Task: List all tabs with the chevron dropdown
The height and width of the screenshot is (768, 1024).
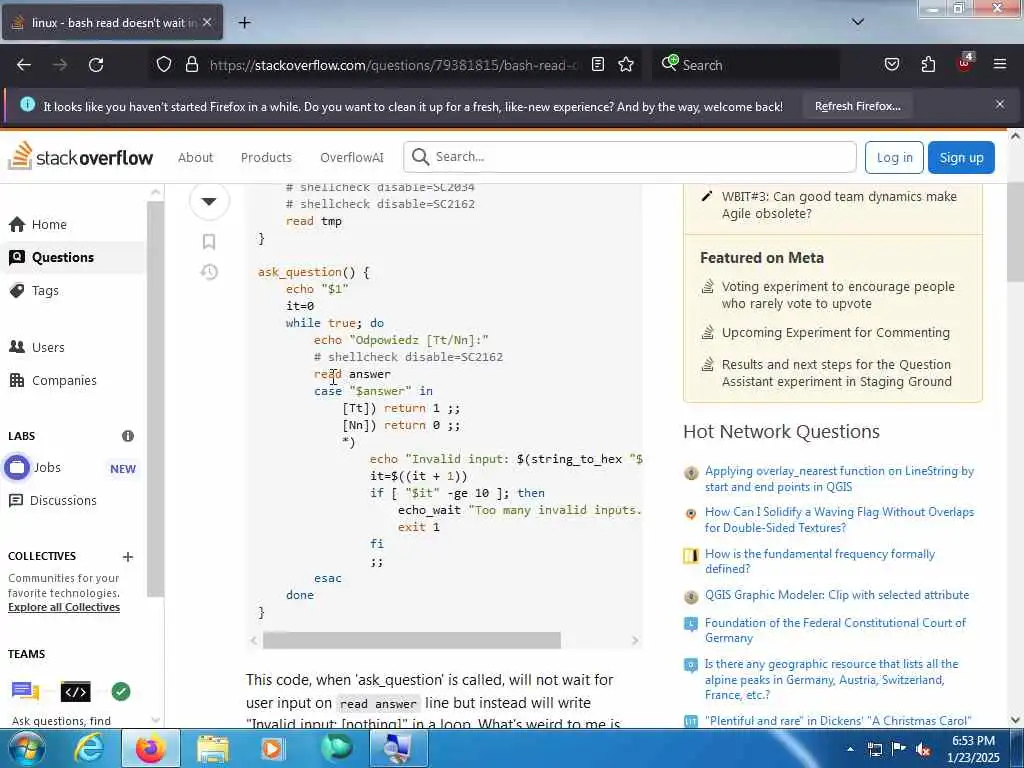Action: click(858, 22)
